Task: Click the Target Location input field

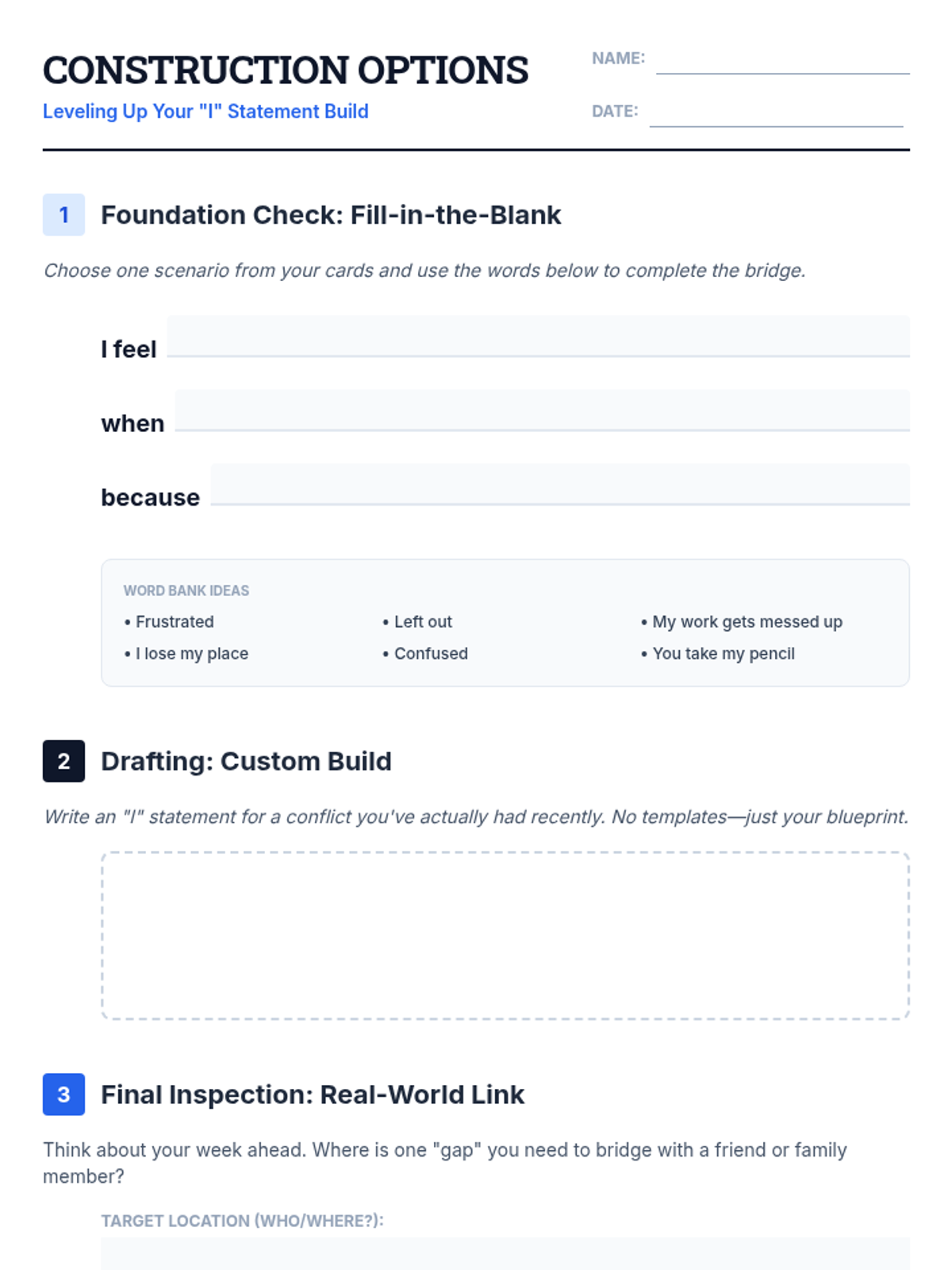Action: tap(505, 1254)
